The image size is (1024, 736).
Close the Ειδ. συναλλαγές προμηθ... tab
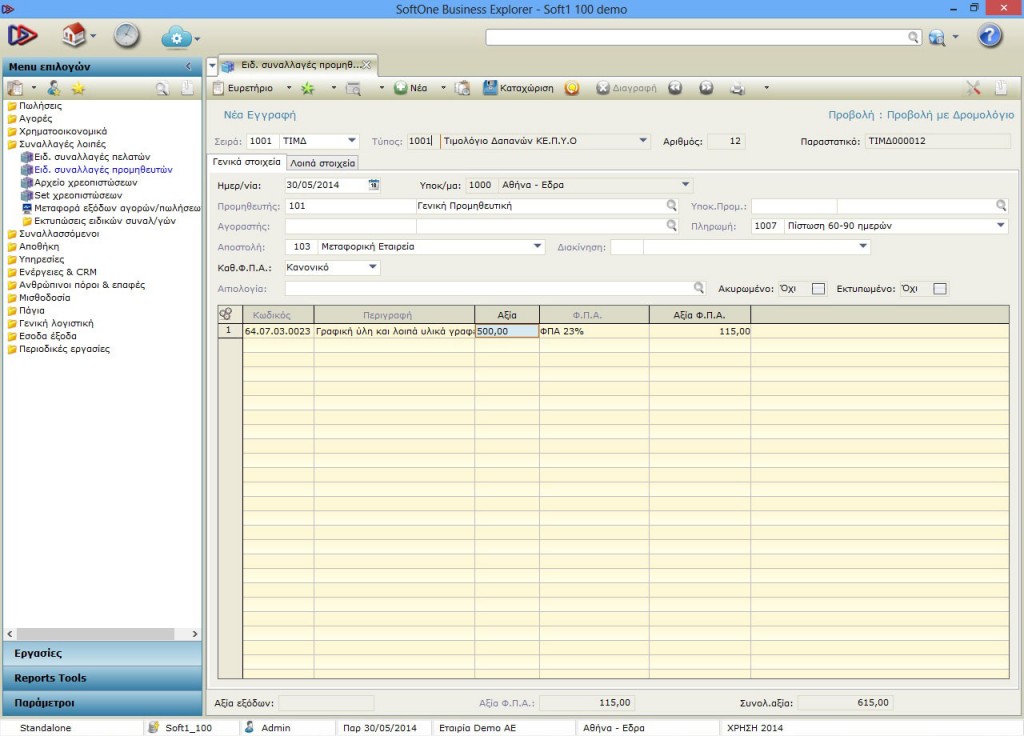(x=367, y=65)
